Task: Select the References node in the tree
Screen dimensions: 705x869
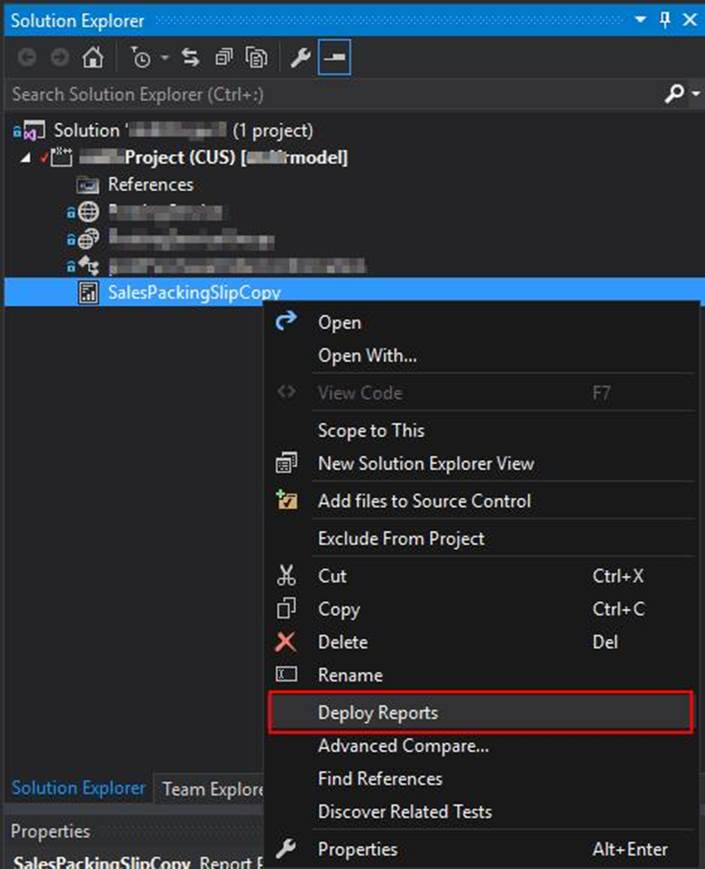Action: coord(150,184)
